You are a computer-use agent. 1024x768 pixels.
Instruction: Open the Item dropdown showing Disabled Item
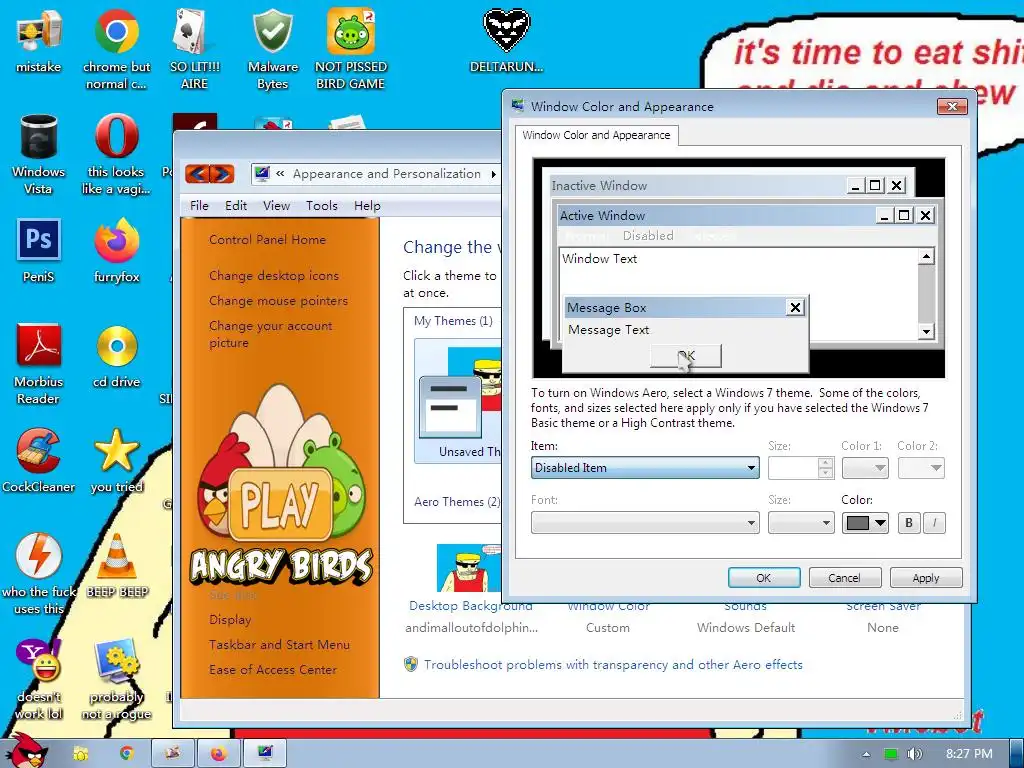[645, 468]
